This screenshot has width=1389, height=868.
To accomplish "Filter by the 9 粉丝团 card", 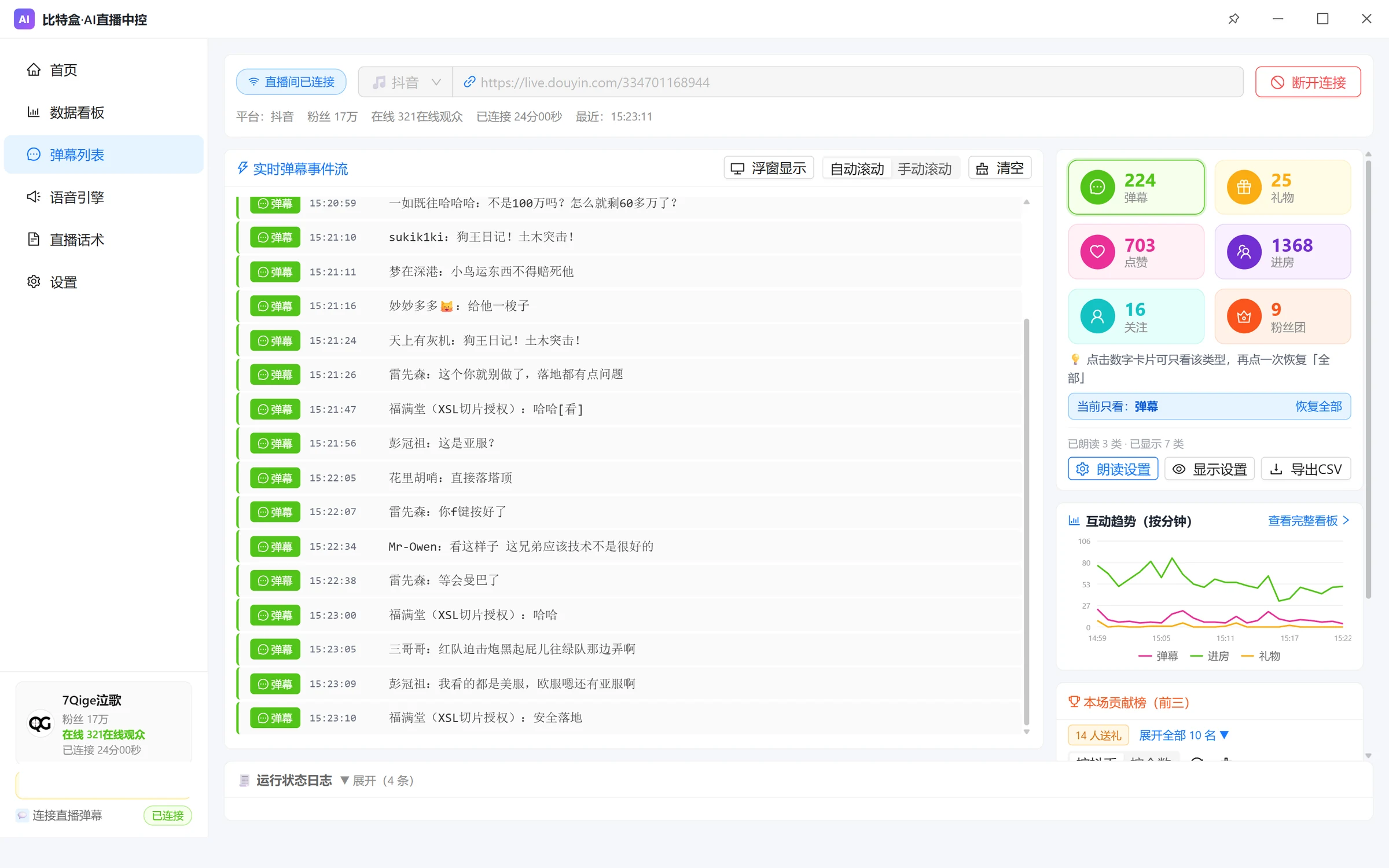I will coord(1283,317).
